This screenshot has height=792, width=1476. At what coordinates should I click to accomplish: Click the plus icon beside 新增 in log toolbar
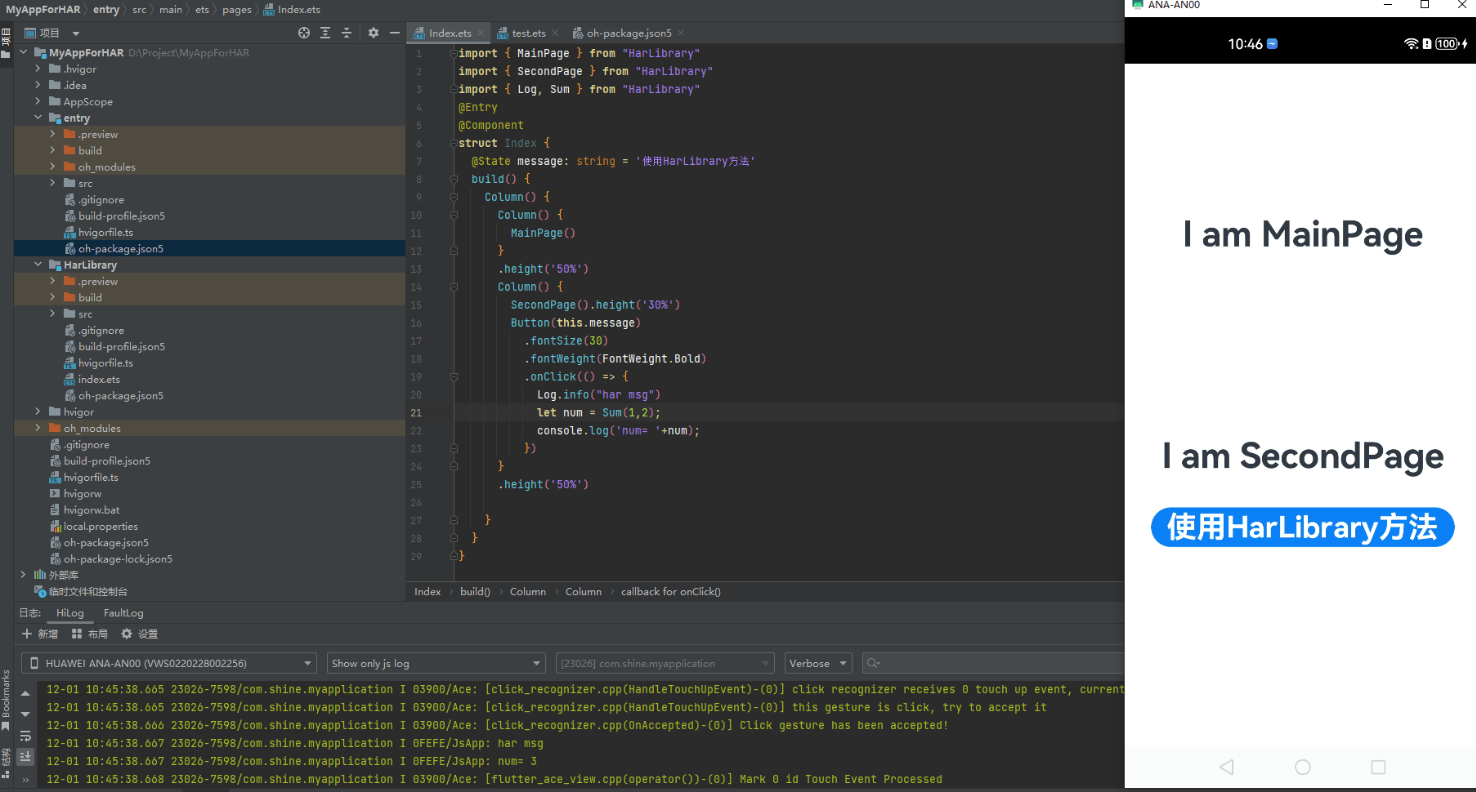click(x=27, y=634)
